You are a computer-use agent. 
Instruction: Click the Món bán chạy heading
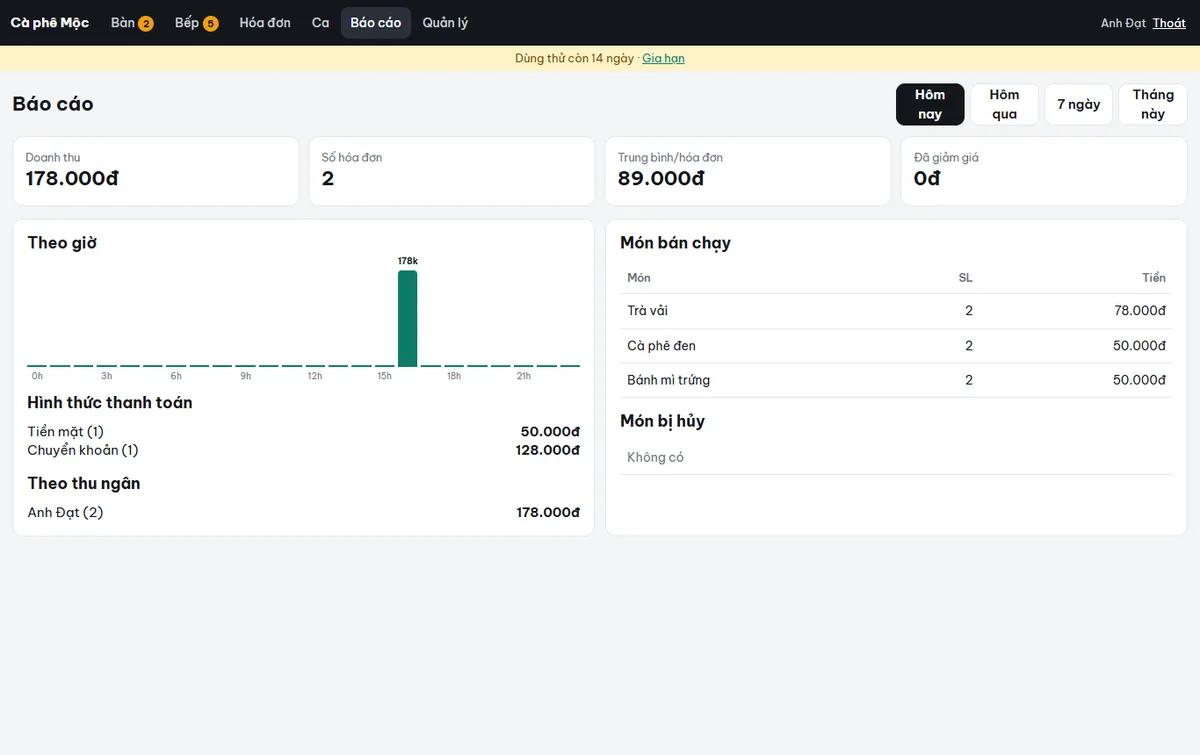click(x=675, y=243)
